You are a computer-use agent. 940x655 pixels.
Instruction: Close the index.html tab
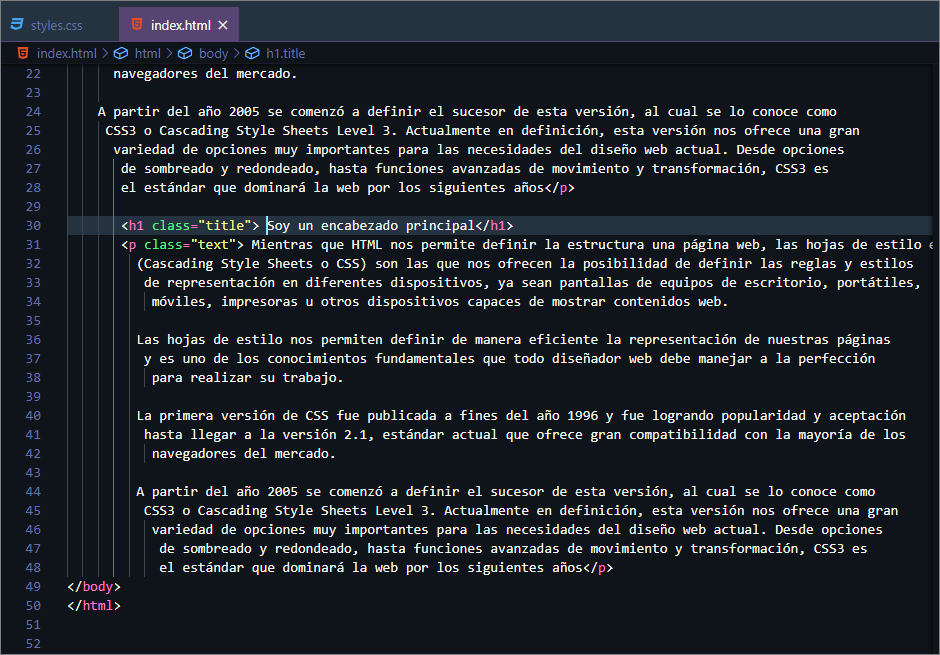223,25
